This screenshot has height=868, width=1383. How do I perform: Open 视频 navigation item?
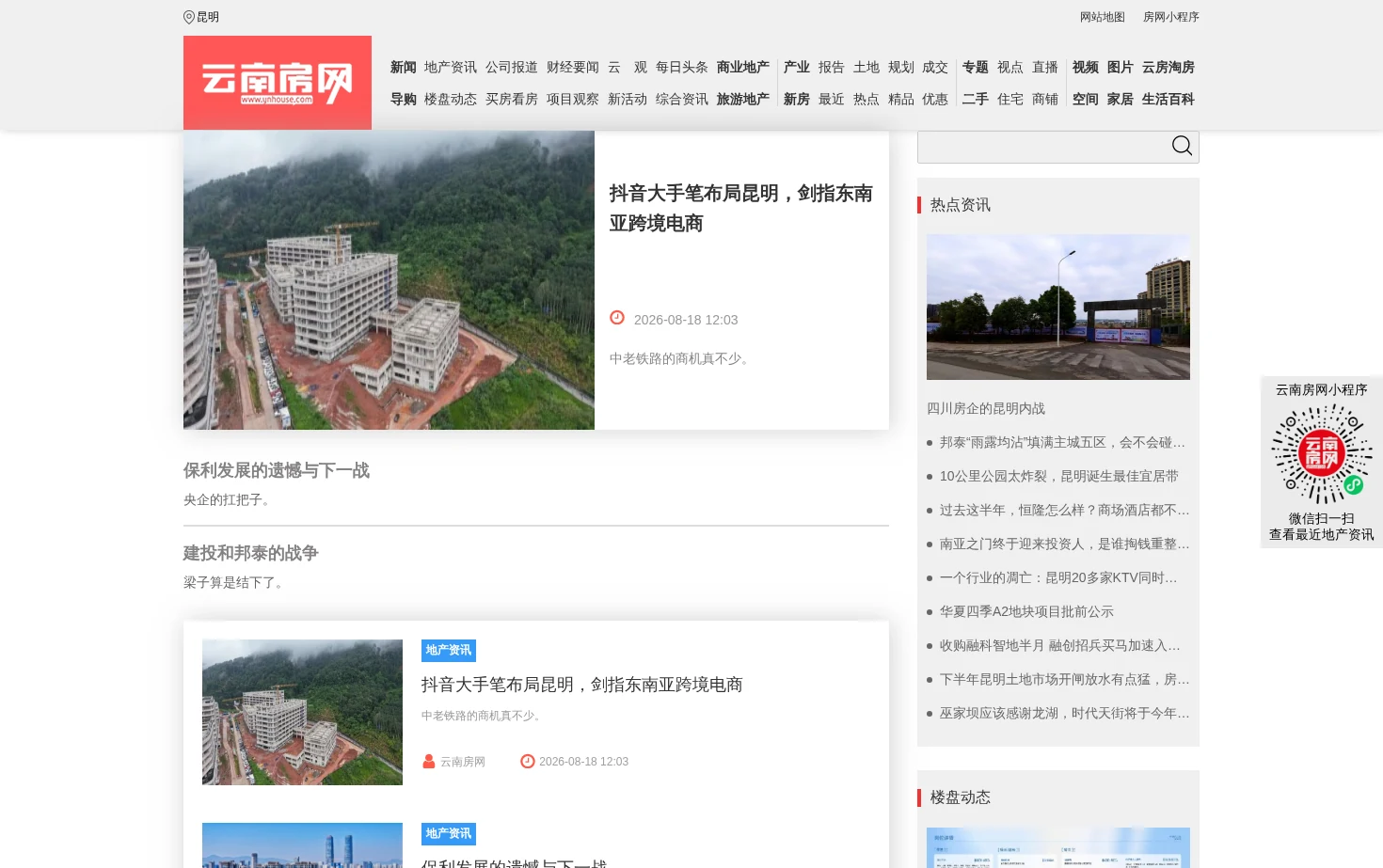1086,68
